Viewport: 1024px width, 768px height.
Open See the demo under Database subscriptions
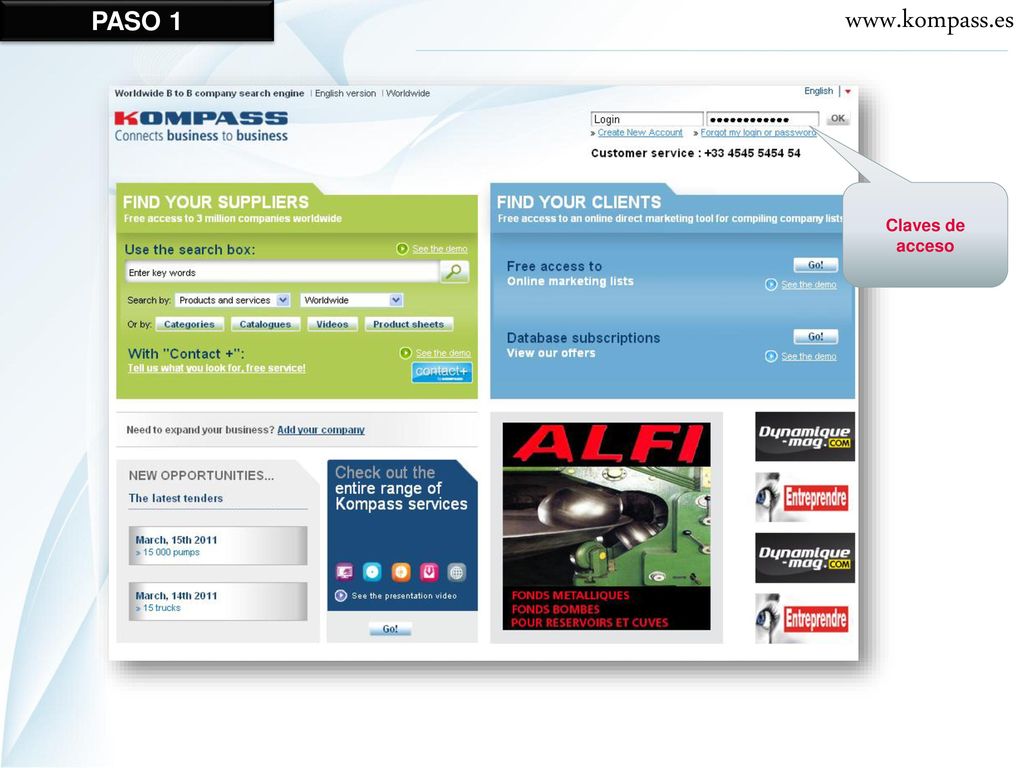[x=809, y=357]
